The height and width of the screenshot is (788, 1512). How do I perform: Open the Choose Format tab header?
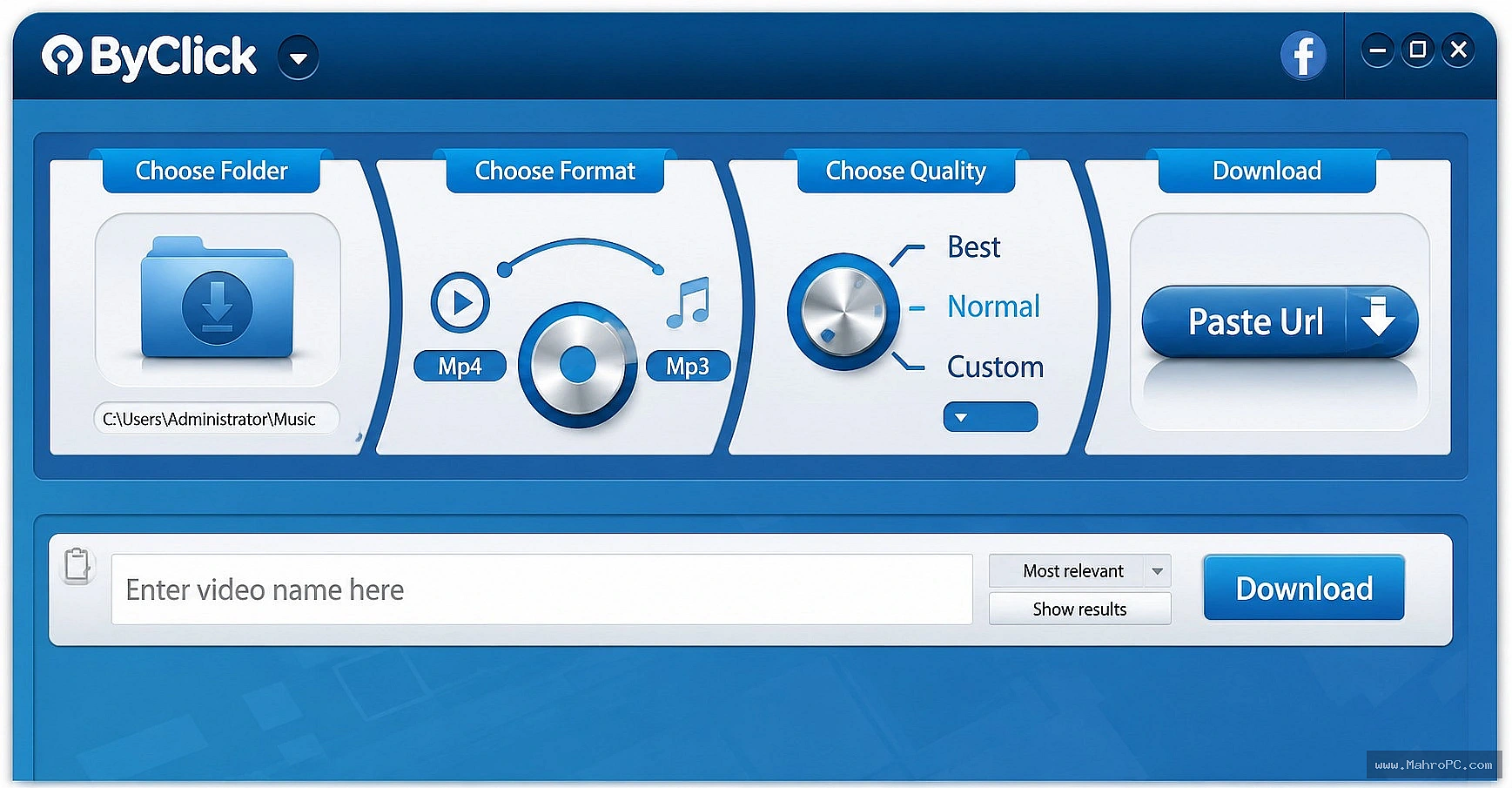(555, 171)
